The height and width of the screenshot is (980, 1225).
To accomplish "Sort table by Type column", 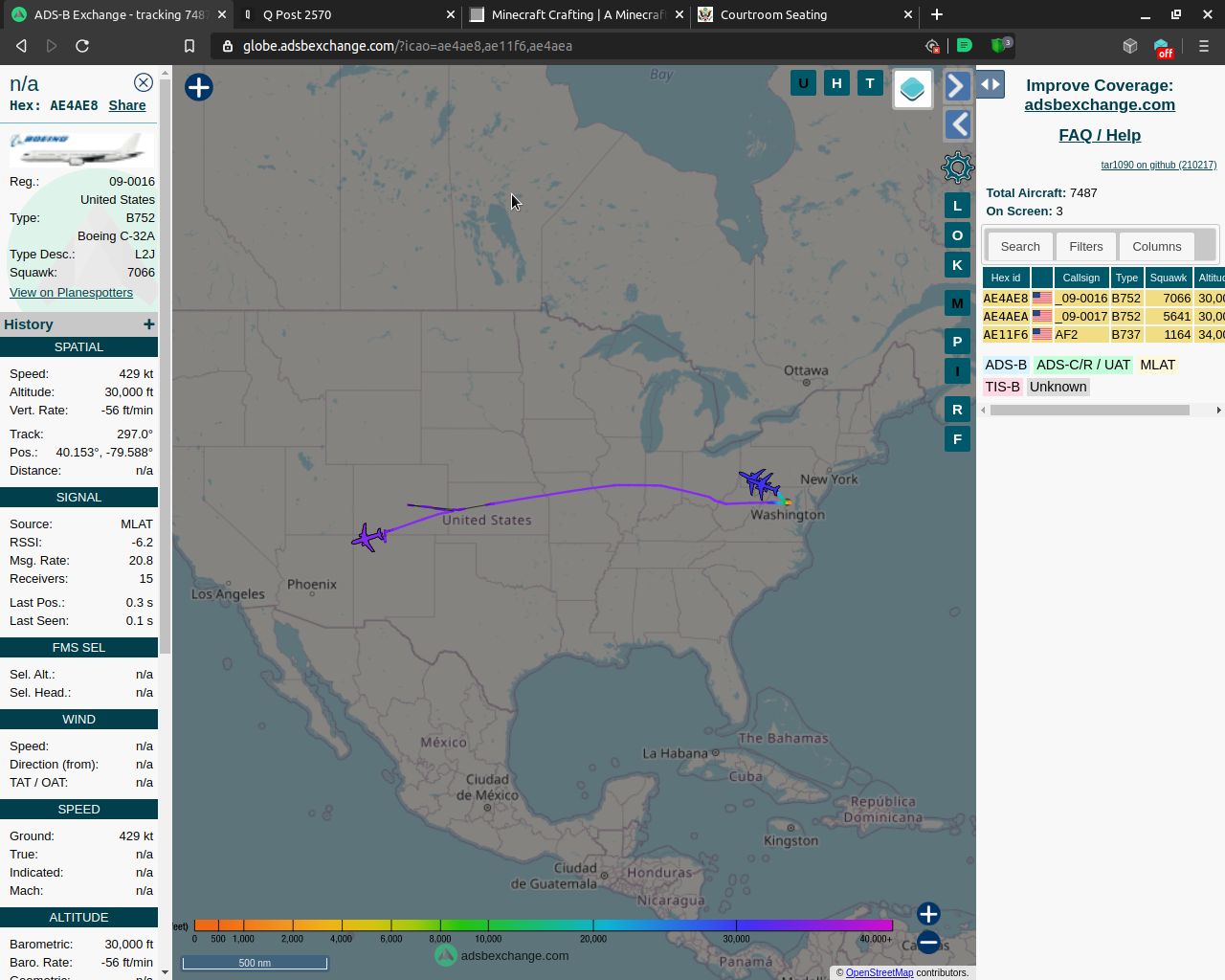I will point(1127,278).
